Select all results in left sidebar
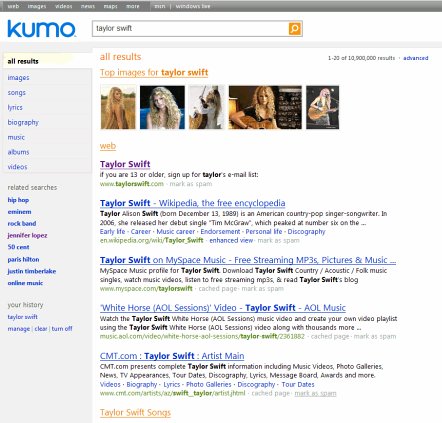 pyautogui.click(x=23, y=61)
